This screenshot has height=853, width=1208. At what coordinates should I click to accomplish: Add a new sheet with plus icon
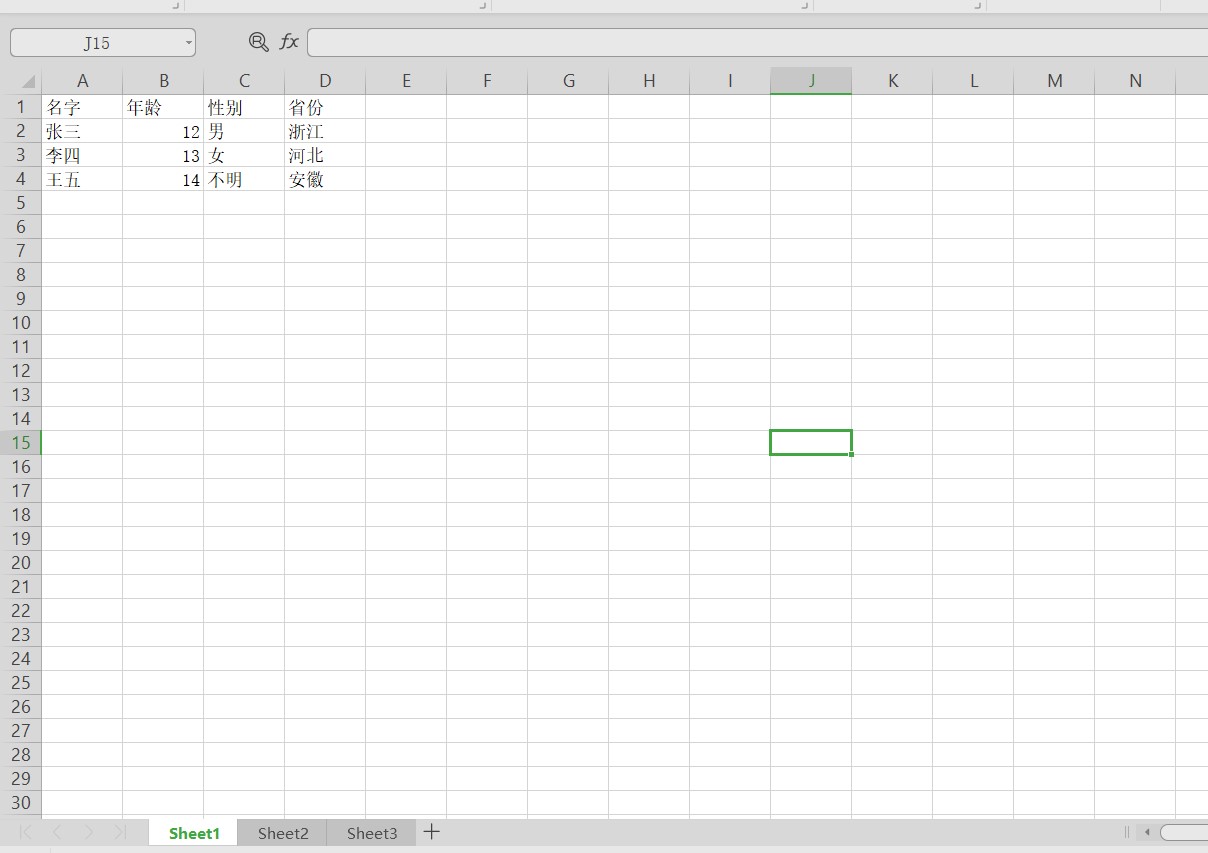click(x=431, y=832)
